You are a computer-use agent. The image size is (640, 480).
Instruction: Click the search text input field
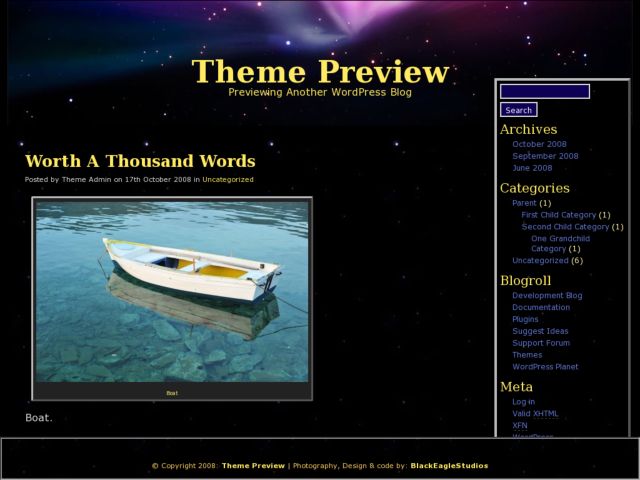tap(545, 91)
